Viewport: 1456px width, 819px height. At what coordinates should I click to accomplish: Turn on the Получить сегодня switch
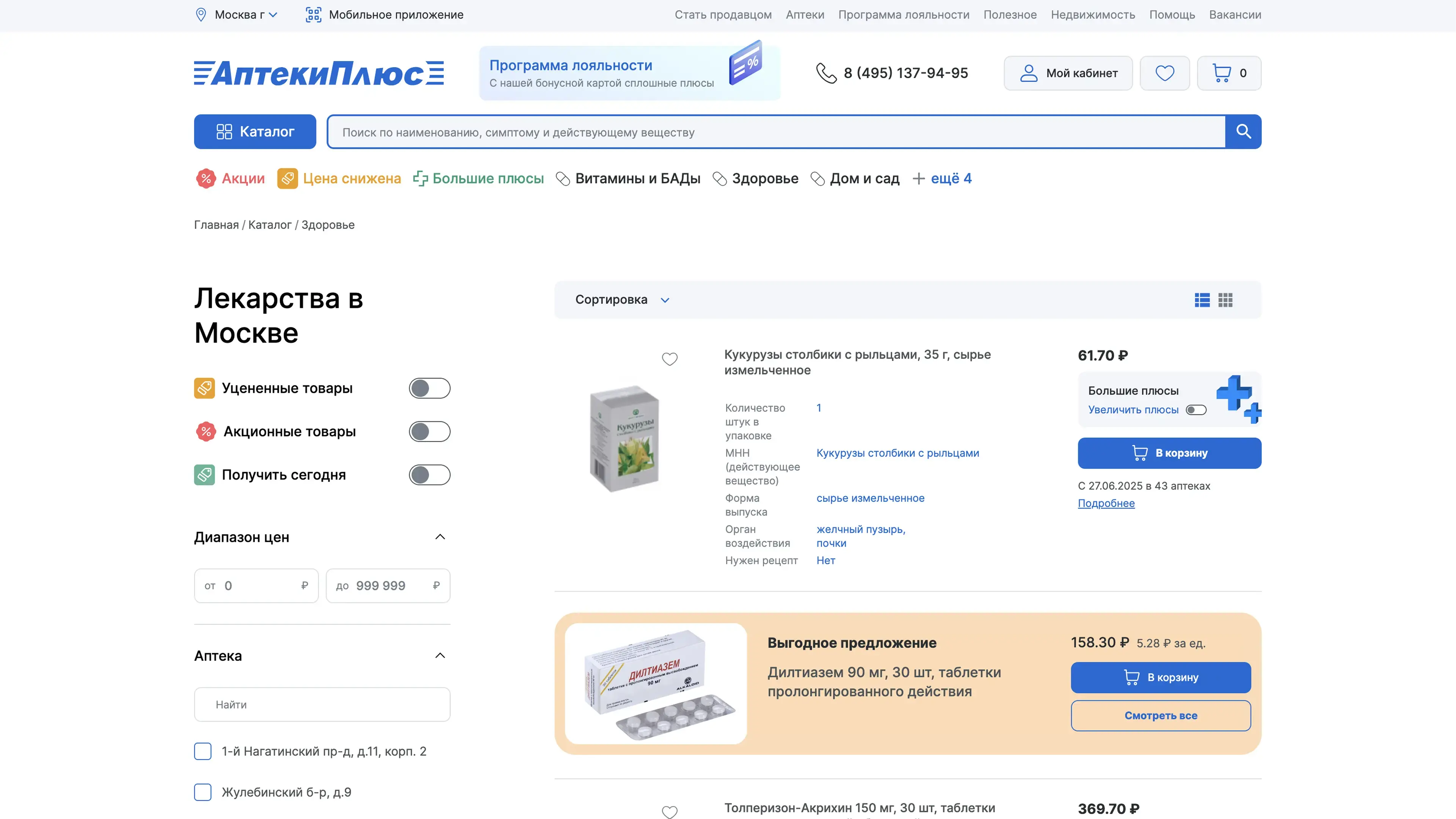pos(430,475)
